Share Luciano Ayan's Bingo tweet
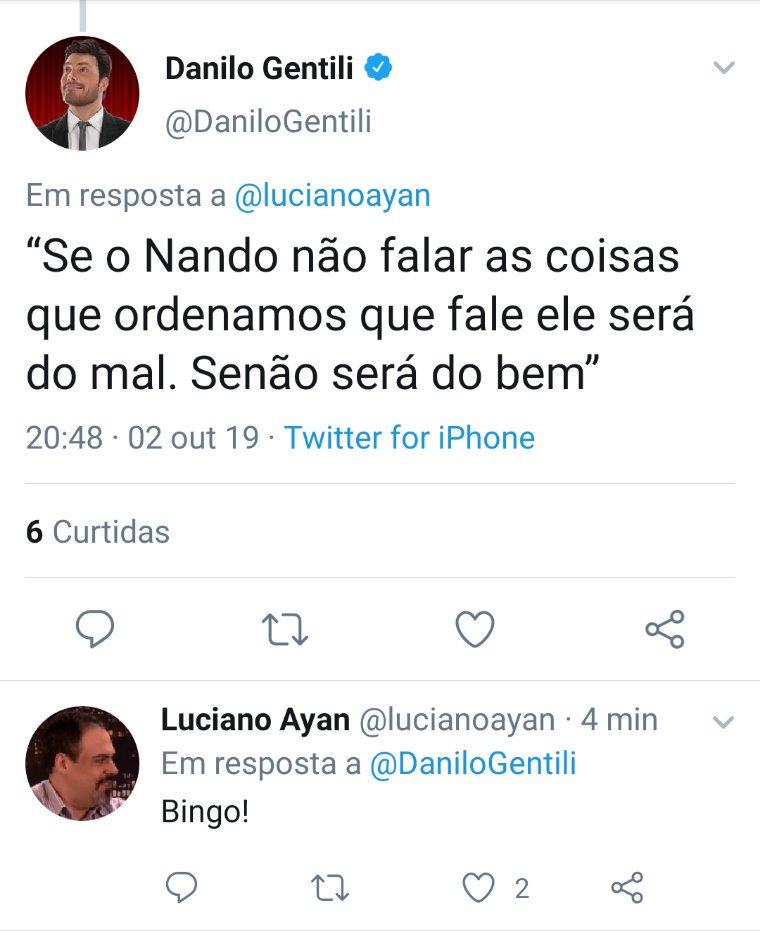 click(x=627, y=887)
